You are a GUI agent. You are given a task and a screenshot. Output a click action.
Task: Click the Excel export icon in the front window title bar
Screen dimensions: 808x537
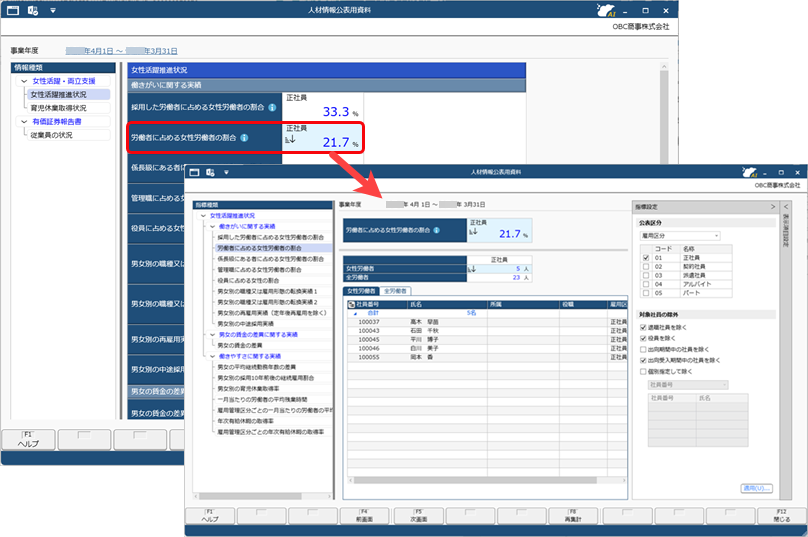210,172
